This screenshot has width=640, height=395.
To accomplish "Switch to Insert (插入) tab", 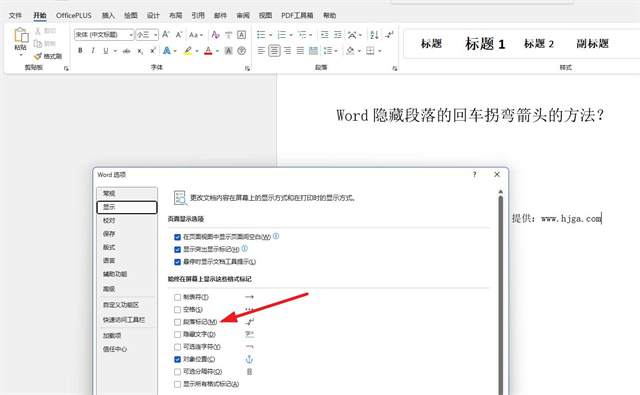I will (x=108, y=15).
